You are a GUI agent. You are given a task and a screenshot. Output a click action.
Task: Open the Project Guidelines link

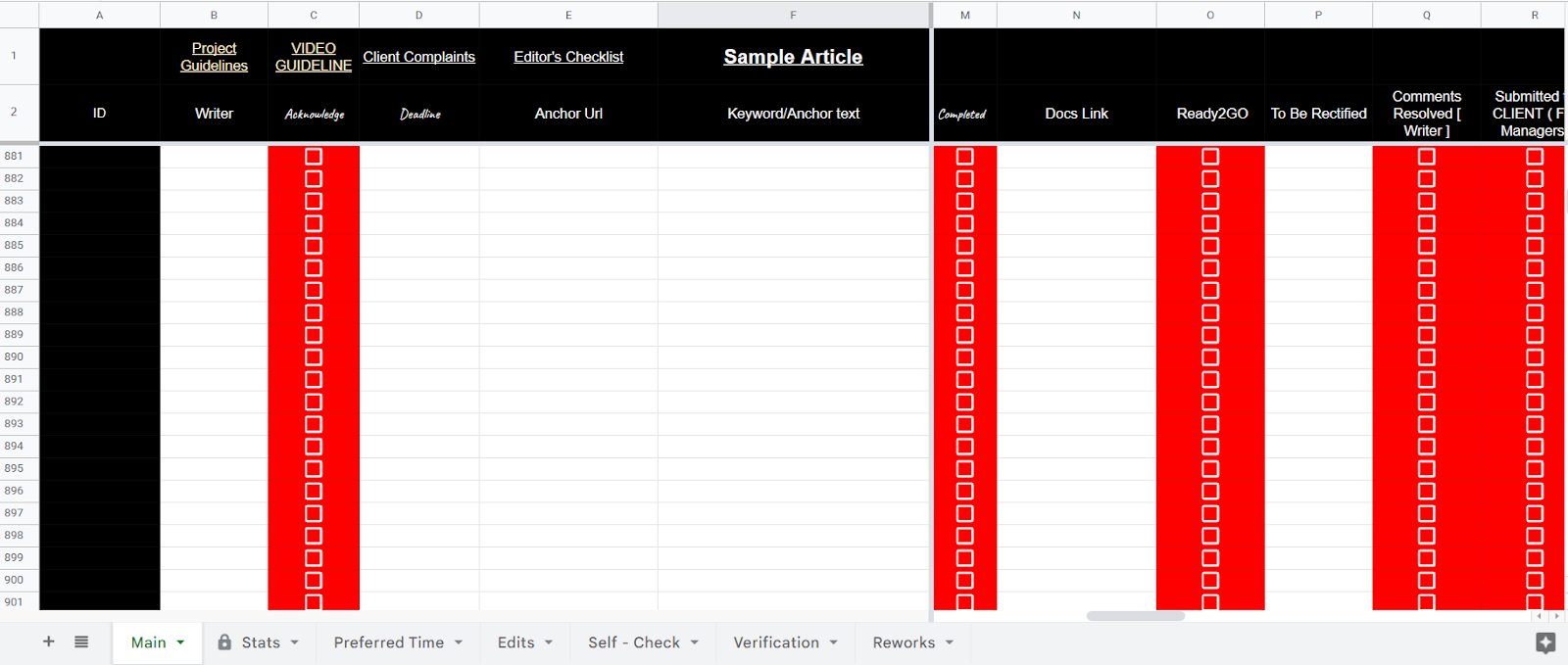214,57
